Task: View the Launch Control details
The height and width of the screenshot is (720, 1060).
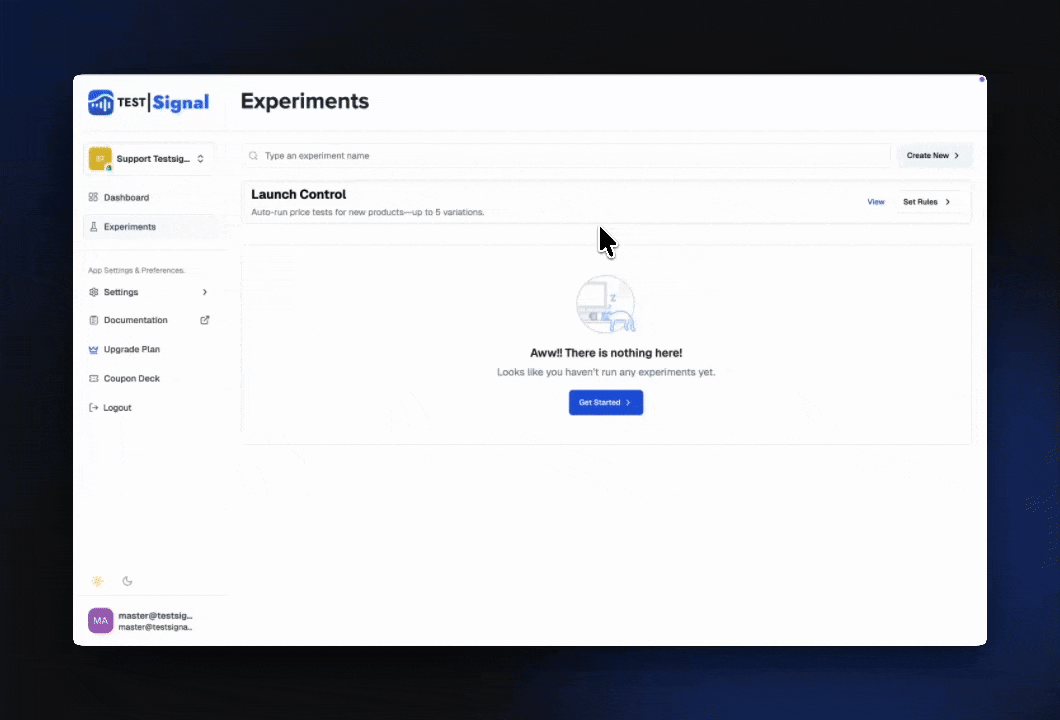Action: [876, 201]
